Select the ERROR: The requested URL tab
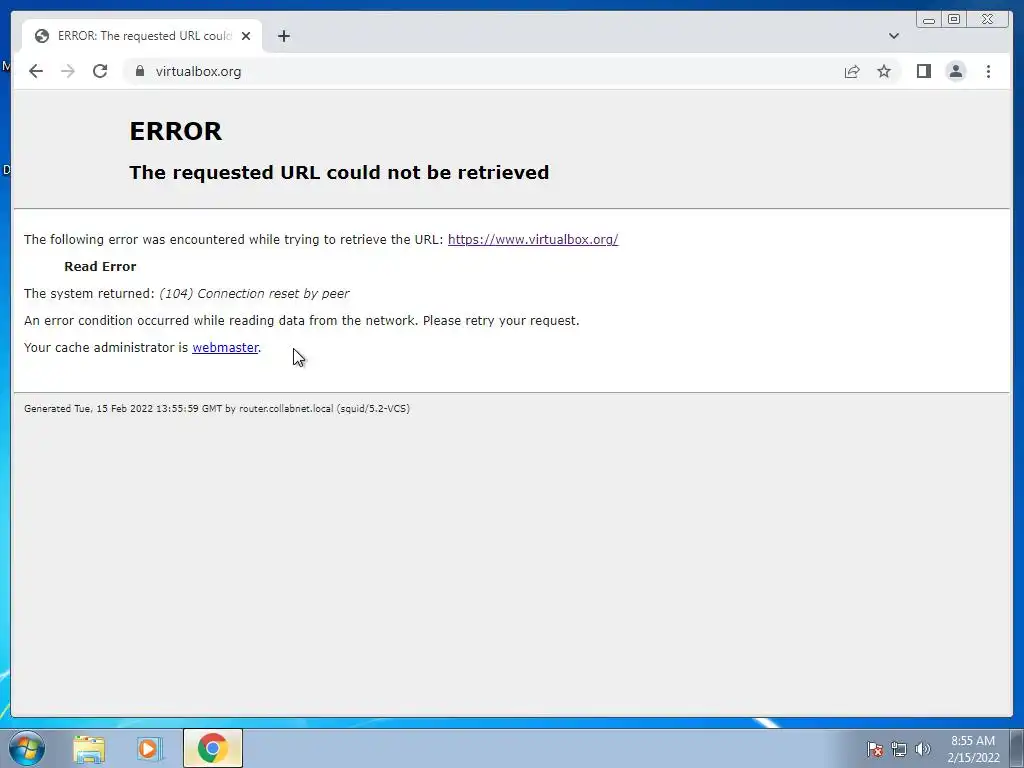Viewport: 1024px width, 768px height. [142, 36]
